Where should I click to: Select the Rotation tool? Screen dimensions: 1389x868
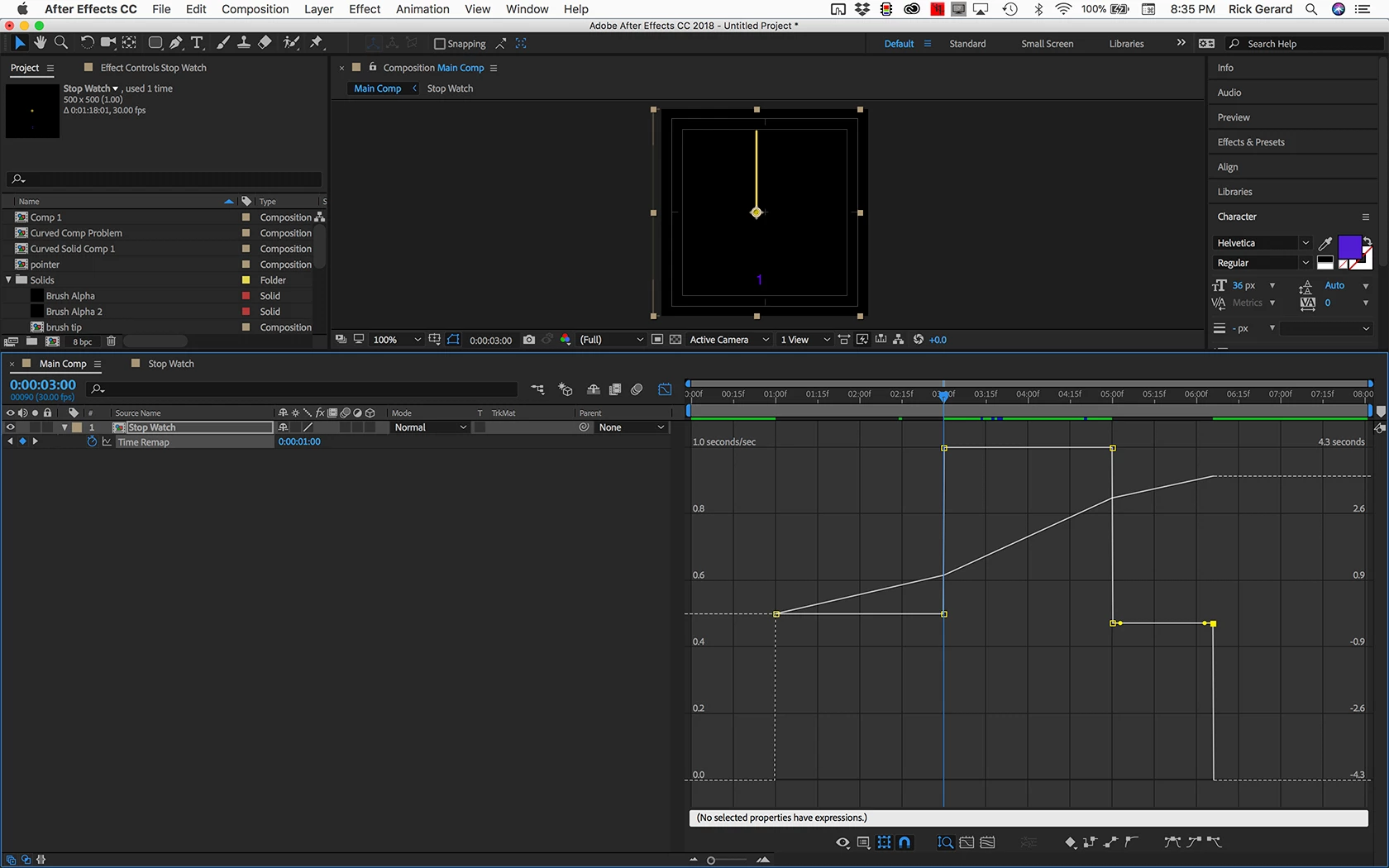coord(87,43)
